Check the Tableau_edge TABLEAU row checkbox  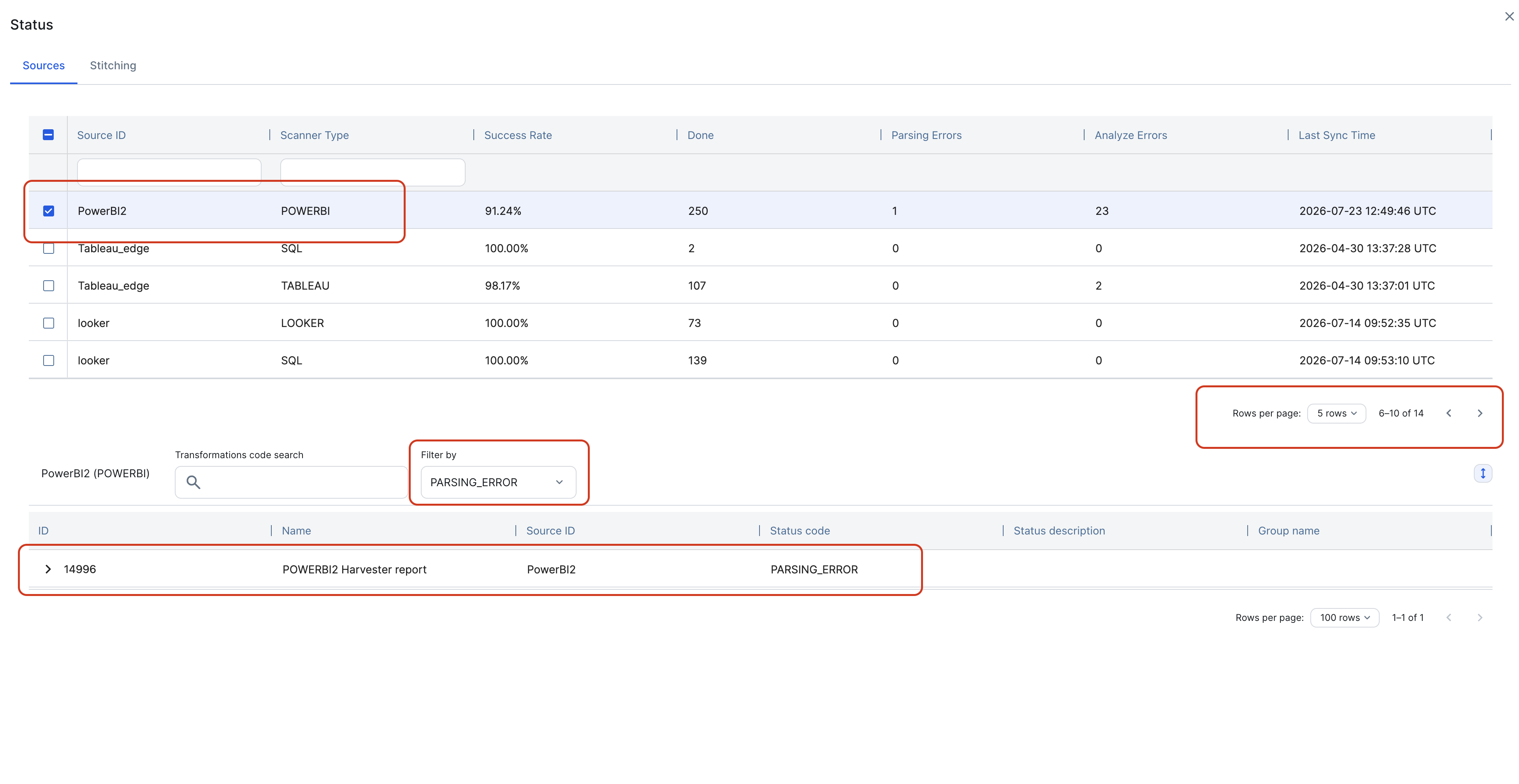48,286
